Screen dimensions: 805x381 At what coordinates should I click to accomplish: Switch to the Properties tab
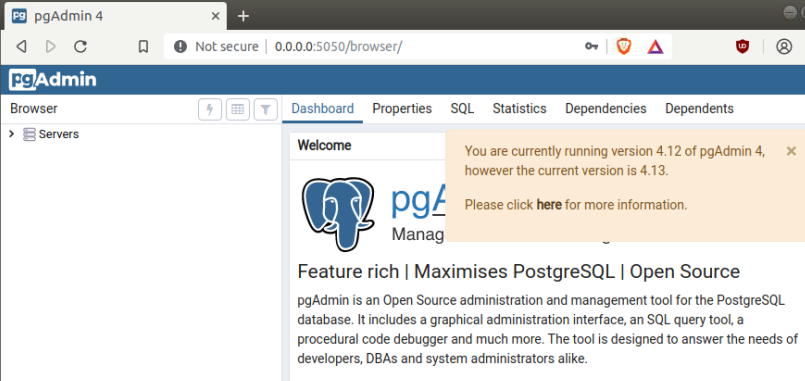[x=402, y=109]
